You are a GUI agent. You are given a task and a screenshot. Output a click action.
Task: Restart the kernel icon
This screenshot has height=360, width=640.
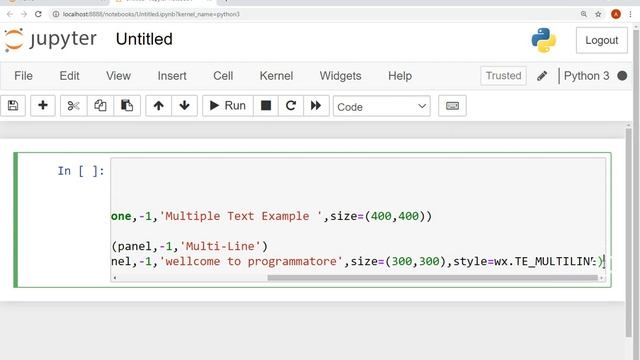(291, 106)
